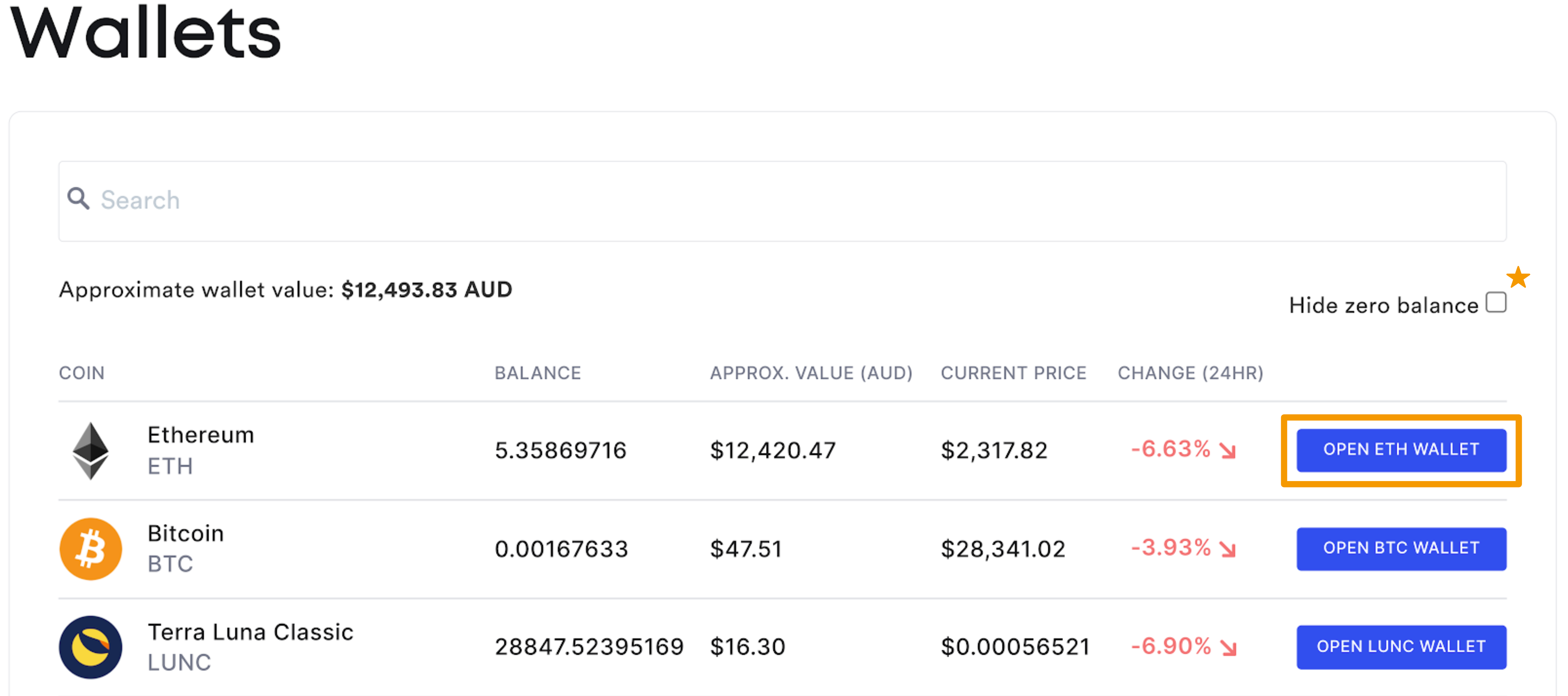Click the CURRENT PRICE column header
Image resolution: width=1568 pixels, height=696 pixels.
point(1014,373)
